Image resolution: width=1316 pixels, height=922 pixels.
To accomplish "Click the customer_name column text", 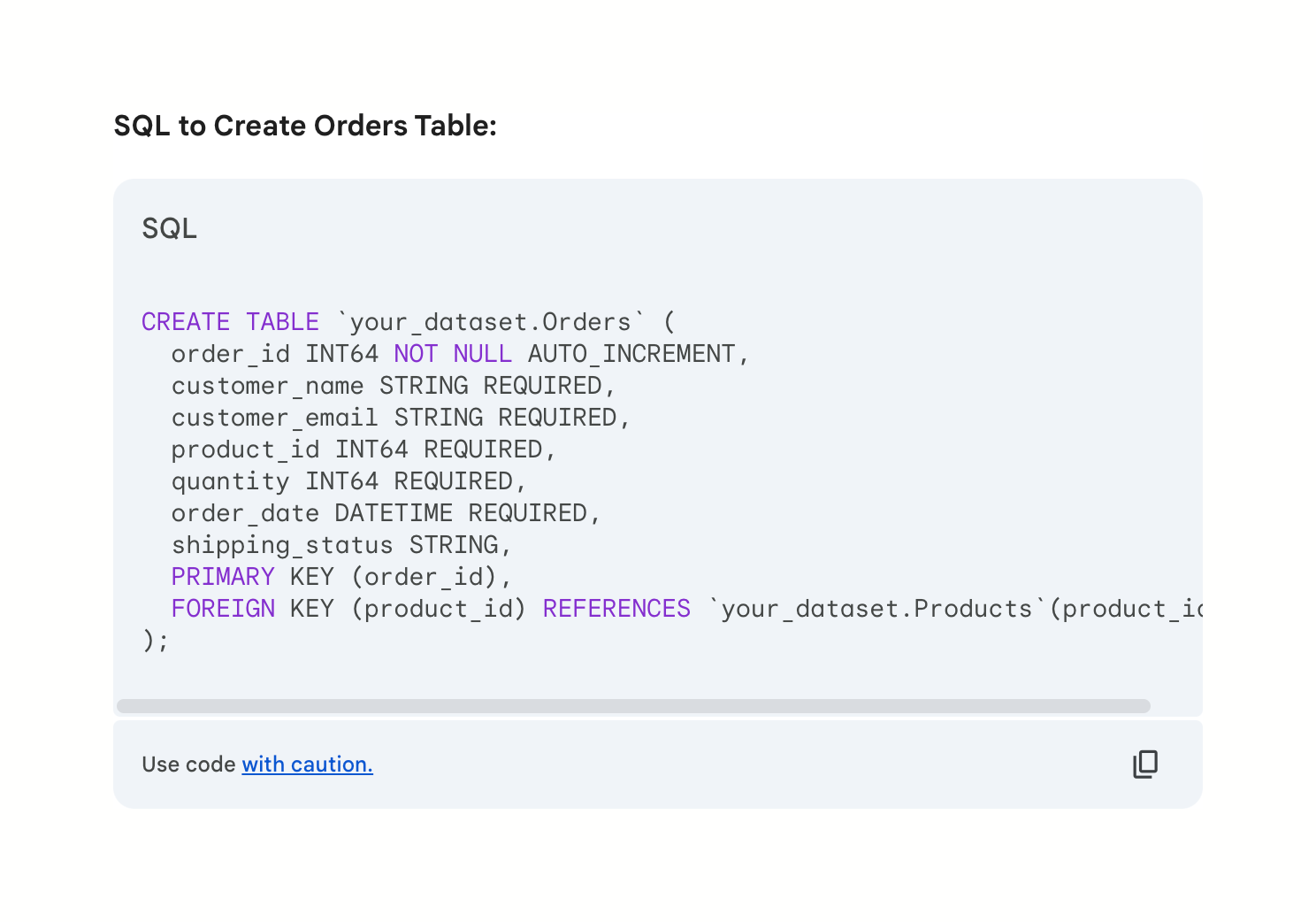I will [x=267, y=386].
